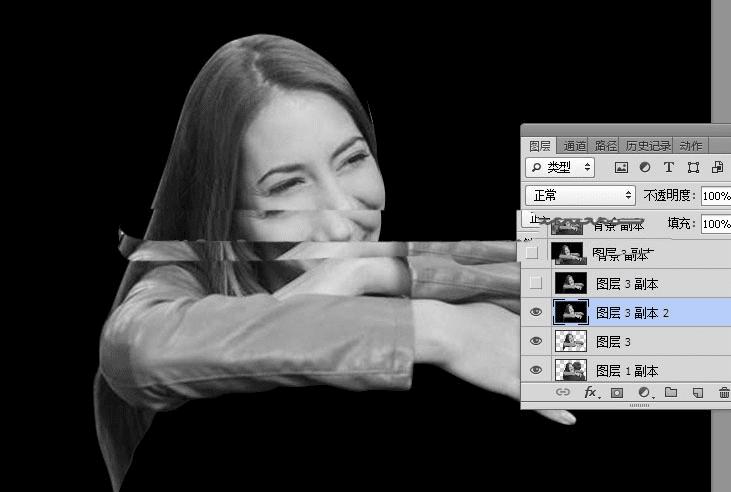
Task: Click the 不透明度 label
Action: pyautogui.click(x=669, y=195)
